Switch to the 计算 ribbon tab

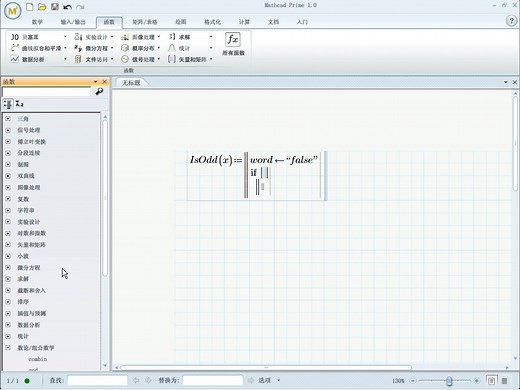(x=244, y=22)
